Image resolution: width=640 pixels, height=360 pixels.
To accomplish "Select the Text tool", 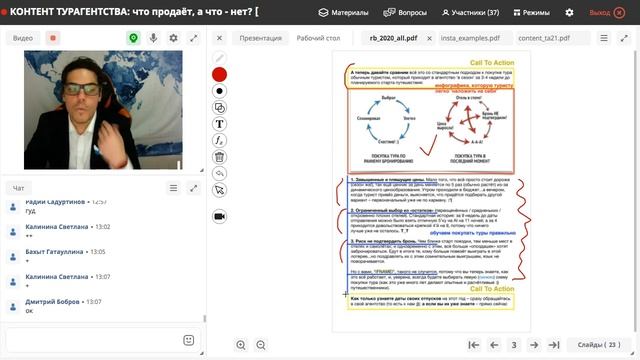I will pos(219,124).
